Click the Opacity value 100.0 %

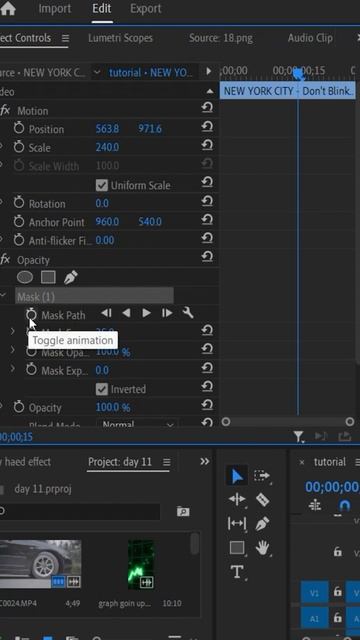click(x=113, y=407)
